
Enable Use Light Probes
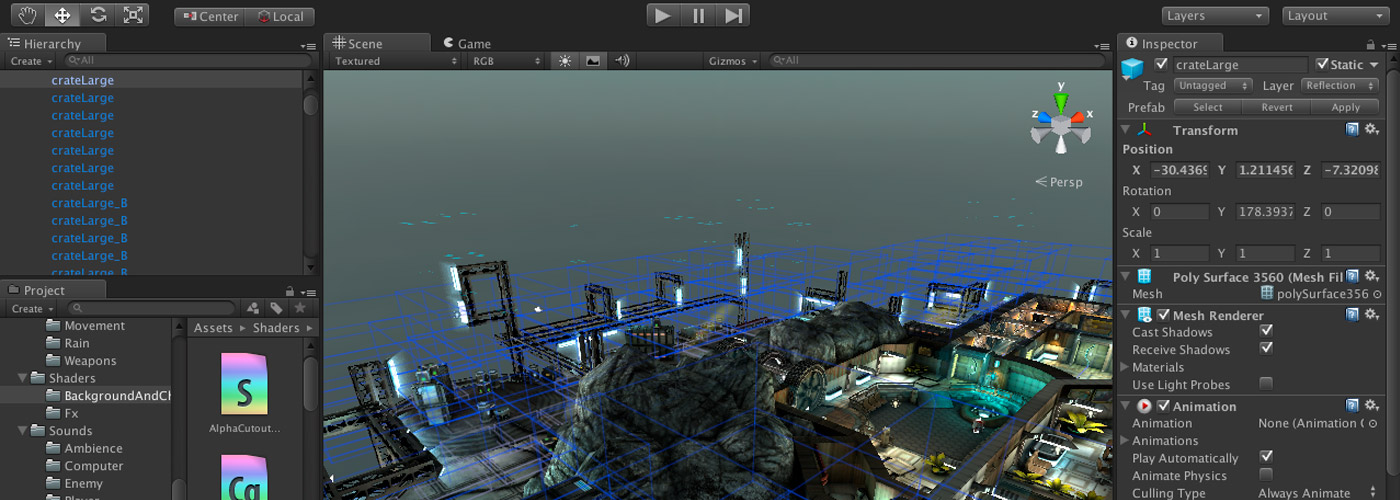point(1266,384)
